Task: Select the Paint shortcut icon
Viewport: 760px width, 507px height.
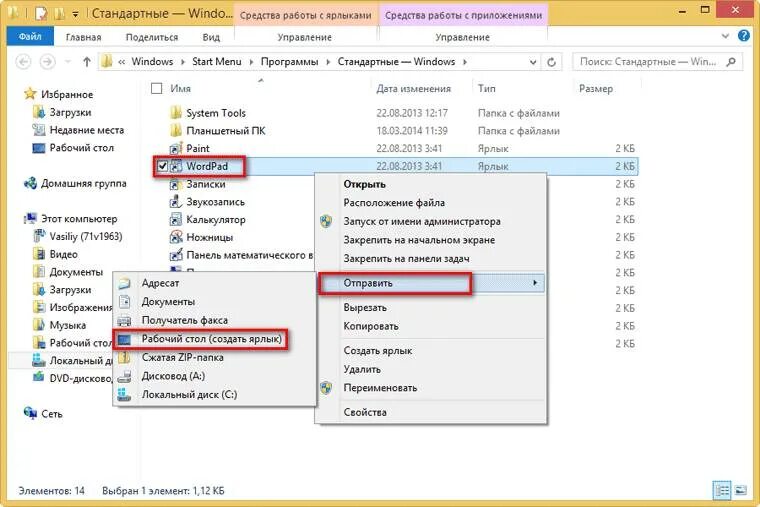Action: point(176,148)
